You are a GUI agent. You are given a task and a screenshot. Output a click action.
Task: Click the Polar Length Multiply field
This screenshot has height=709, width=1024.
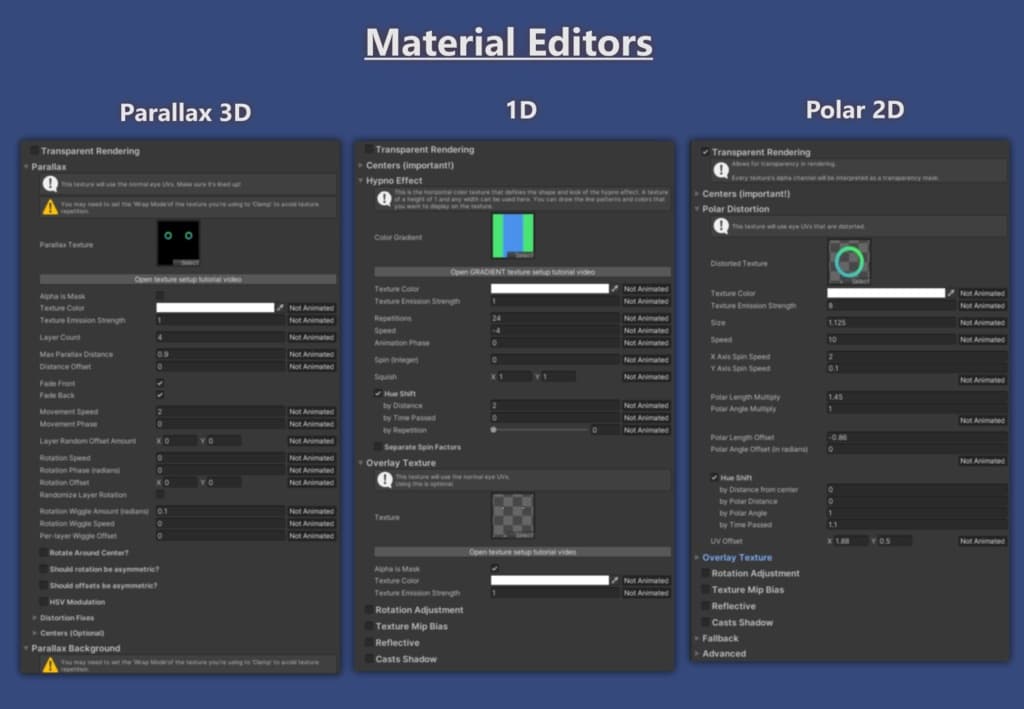916,396
